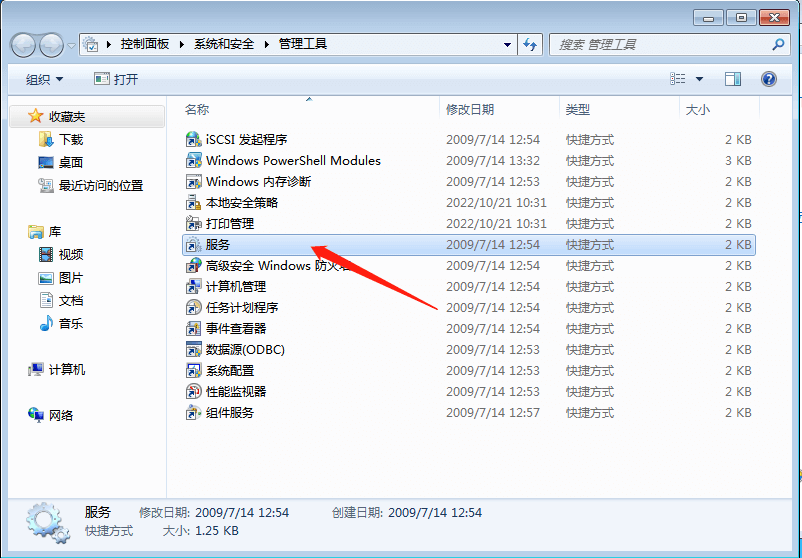802x558 pixels.
Task: Open the iSCSI 发起程序 shortcut icon
Action: pos(193,140)
